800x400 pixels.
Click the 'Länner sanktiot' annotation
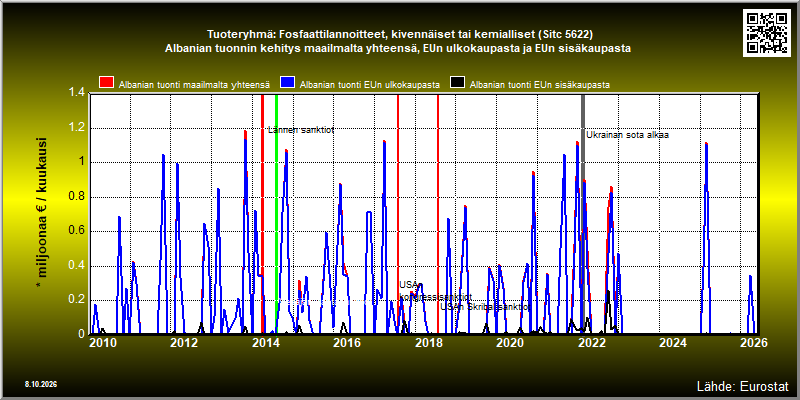(x=301, y=130)
